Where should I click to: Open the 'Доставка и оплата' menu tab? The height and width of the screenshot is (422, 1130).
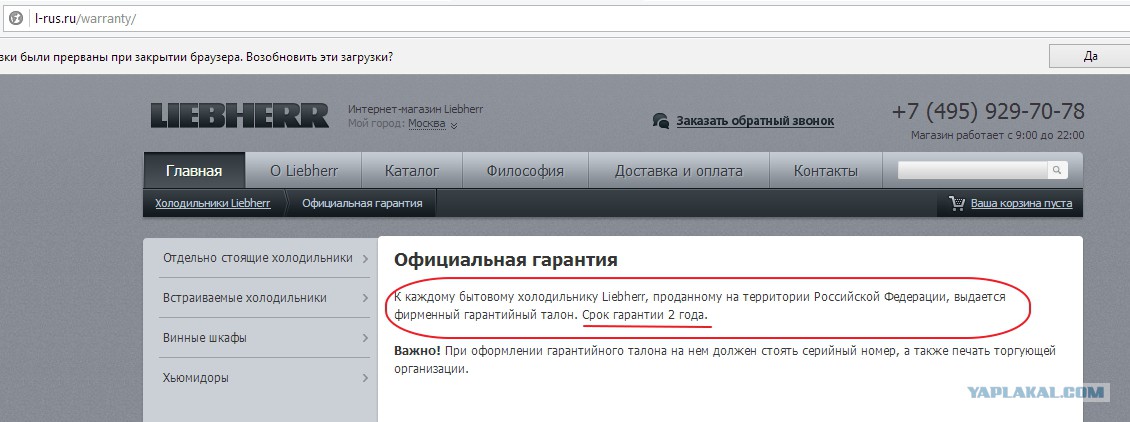tap(678, 171)
